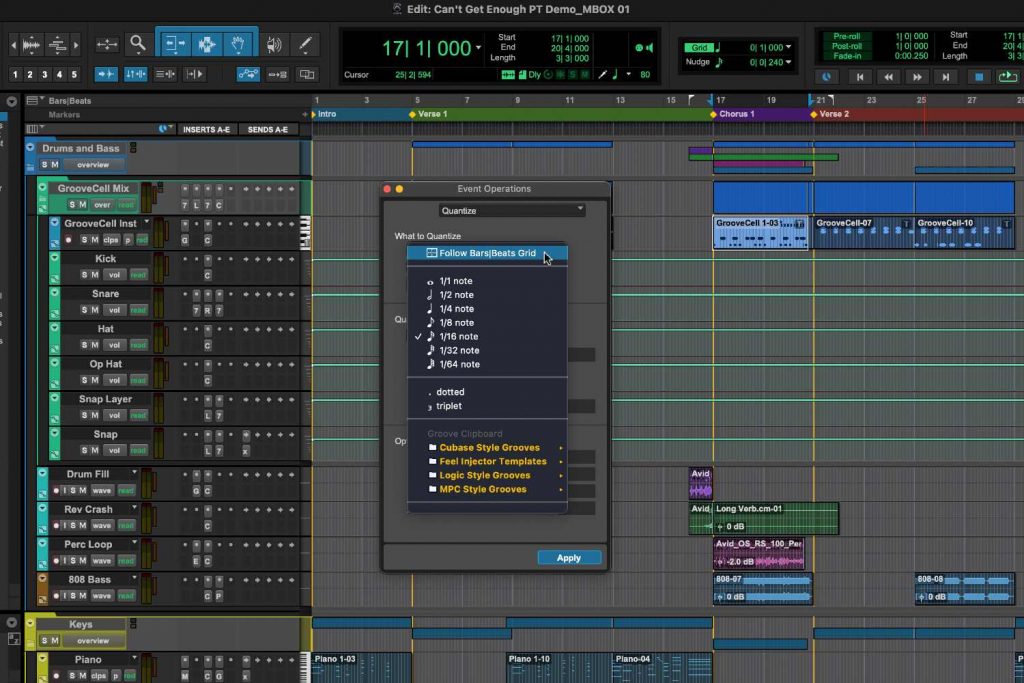Recall zoom preset 3
The image size is (1024, 683).
click(44, 74)
